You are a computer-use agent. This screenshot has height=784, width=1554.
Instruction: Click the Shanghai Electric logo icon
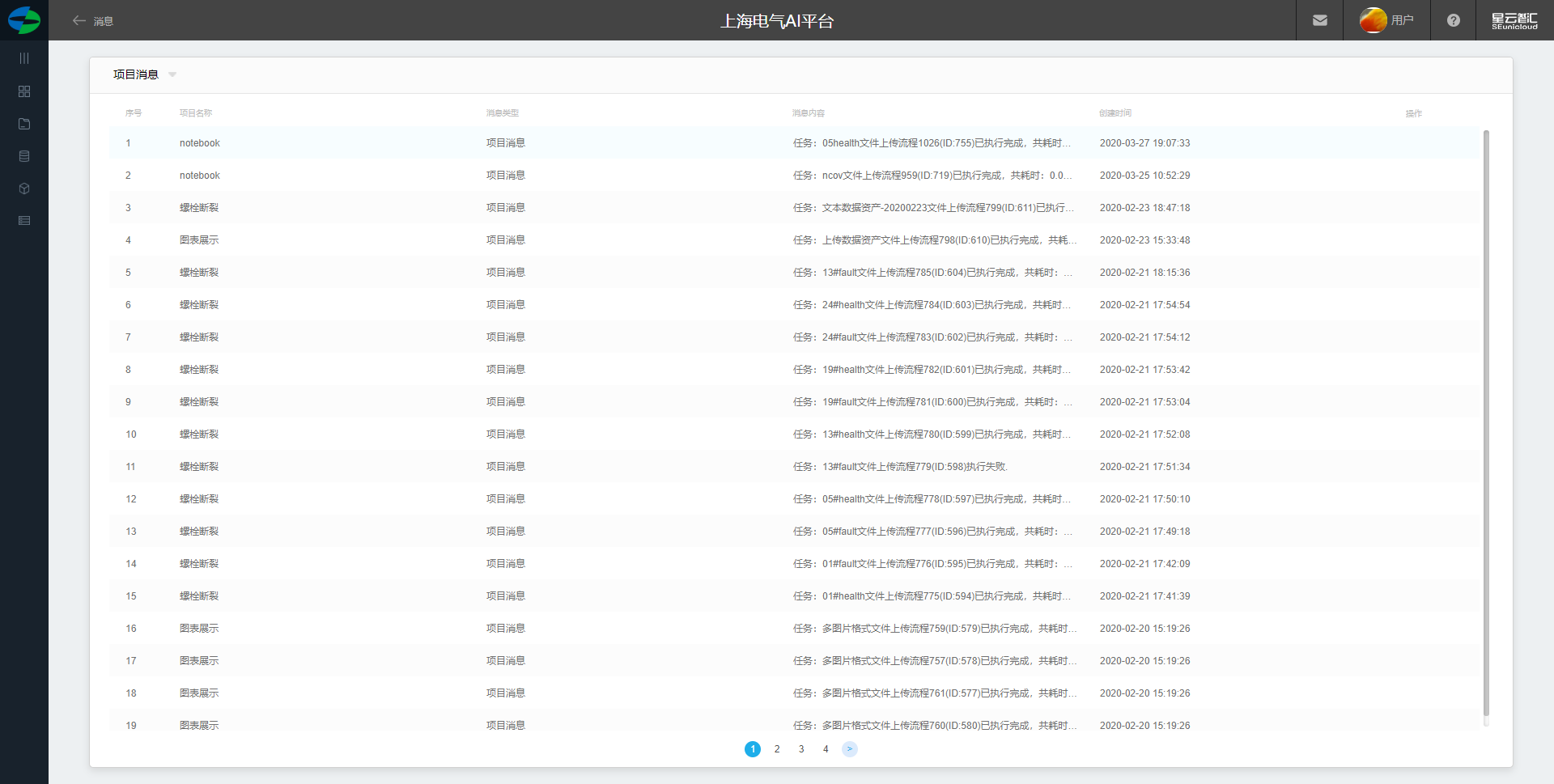24,20
